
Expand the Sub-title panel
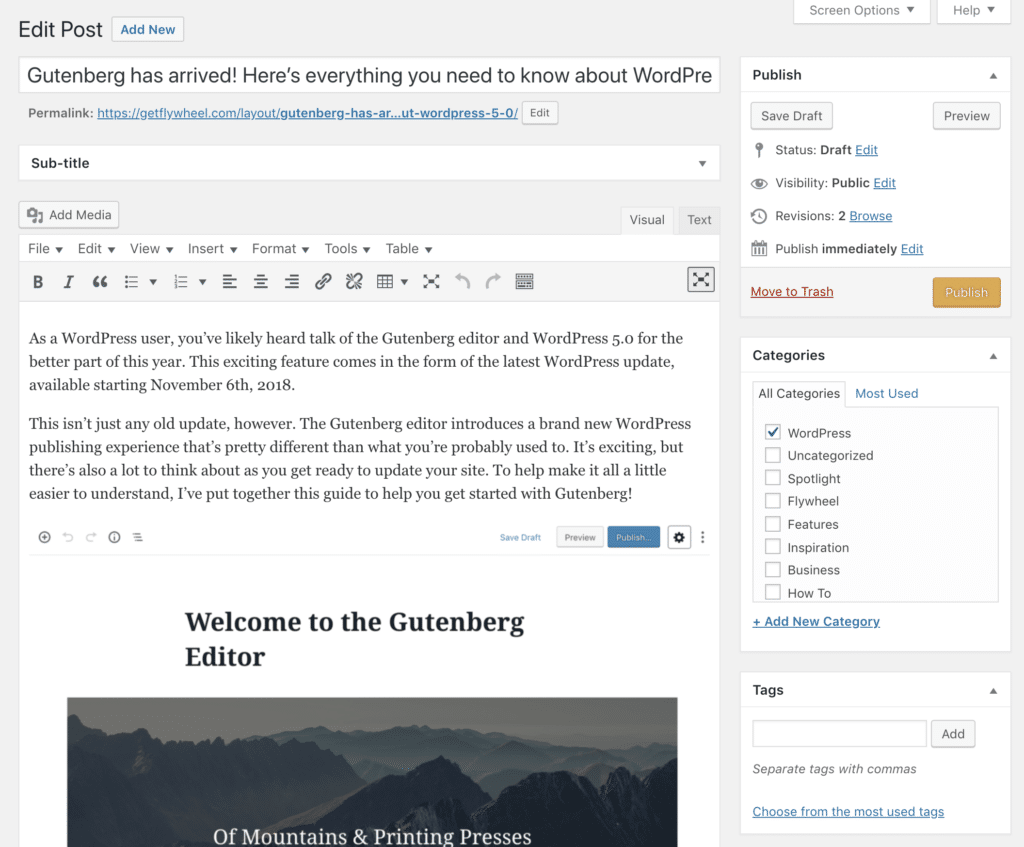[702, 163]
